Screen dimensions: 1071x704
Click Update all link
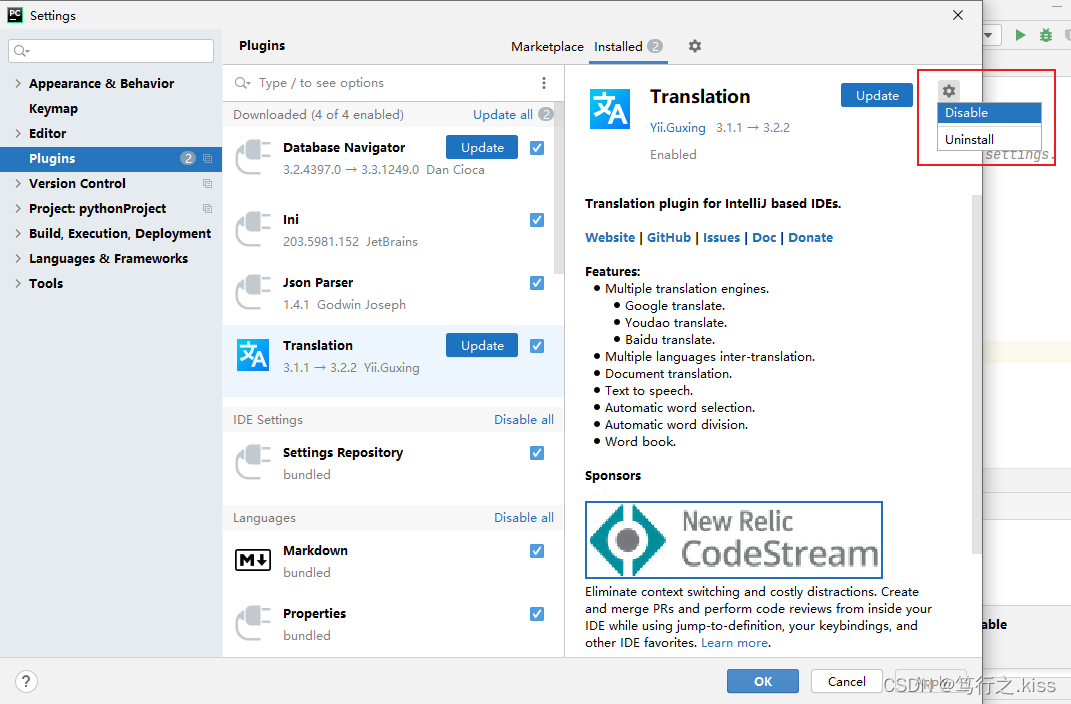tap(503, 115)
